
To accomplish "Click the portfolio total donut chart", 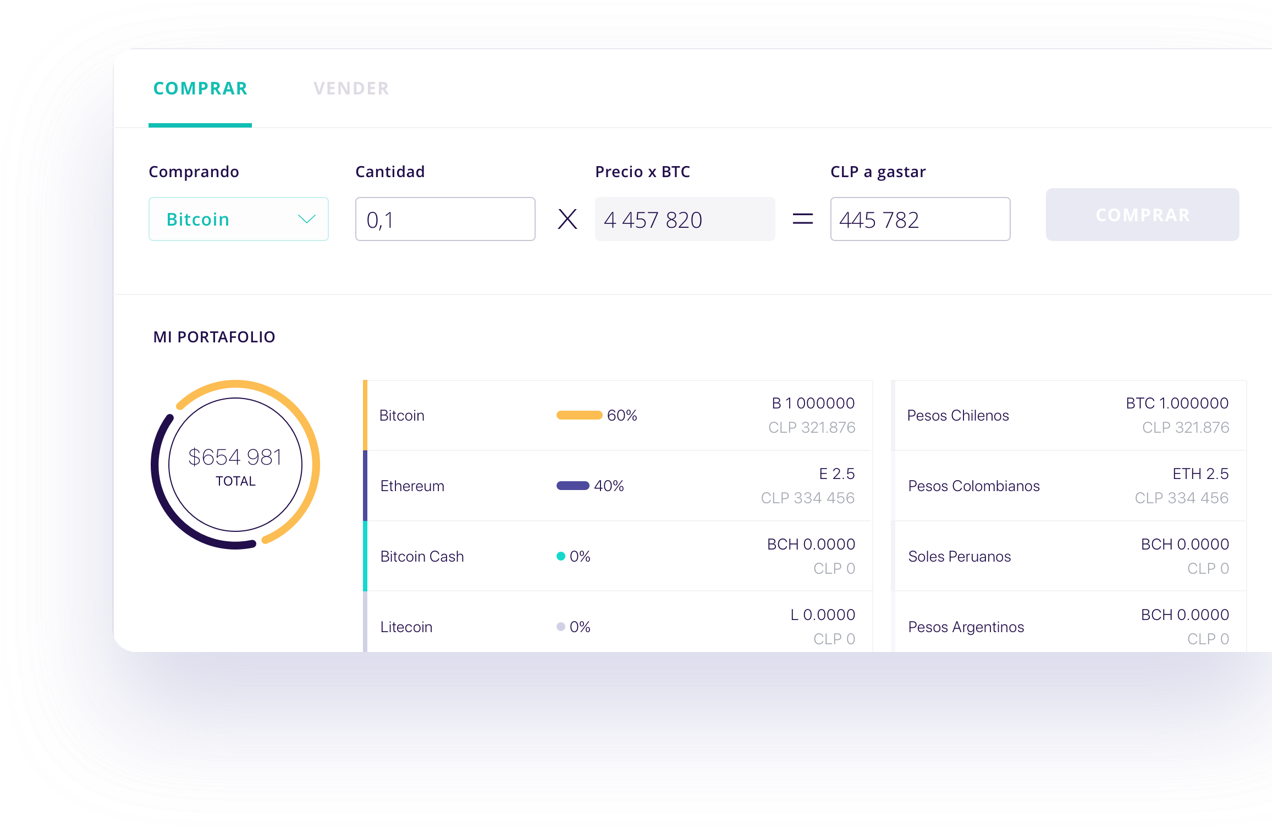I will click(x=235, y=464).
